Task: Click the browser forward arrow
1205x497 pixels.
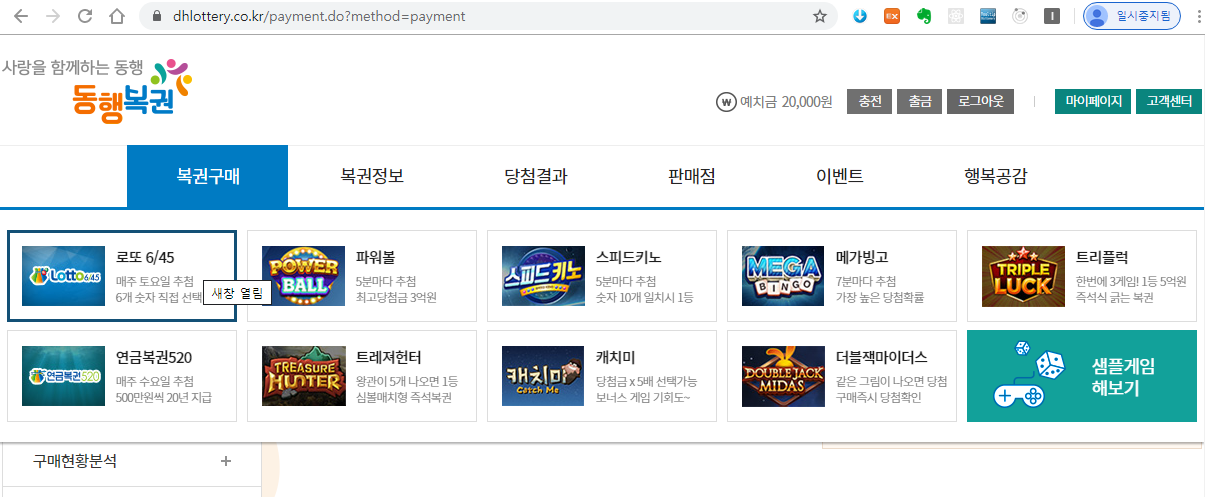Action: 53,16
